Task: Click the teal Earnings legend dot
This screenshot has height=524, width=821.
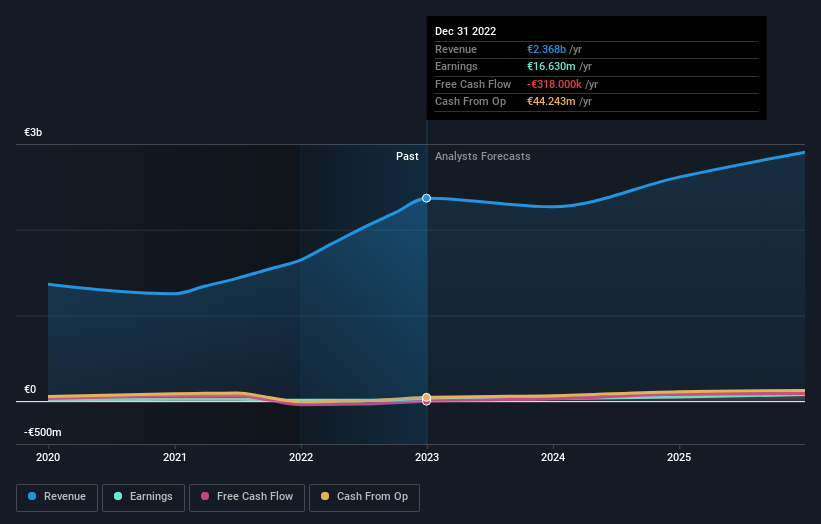Action: pyautogui.click(x=118, y=496)
